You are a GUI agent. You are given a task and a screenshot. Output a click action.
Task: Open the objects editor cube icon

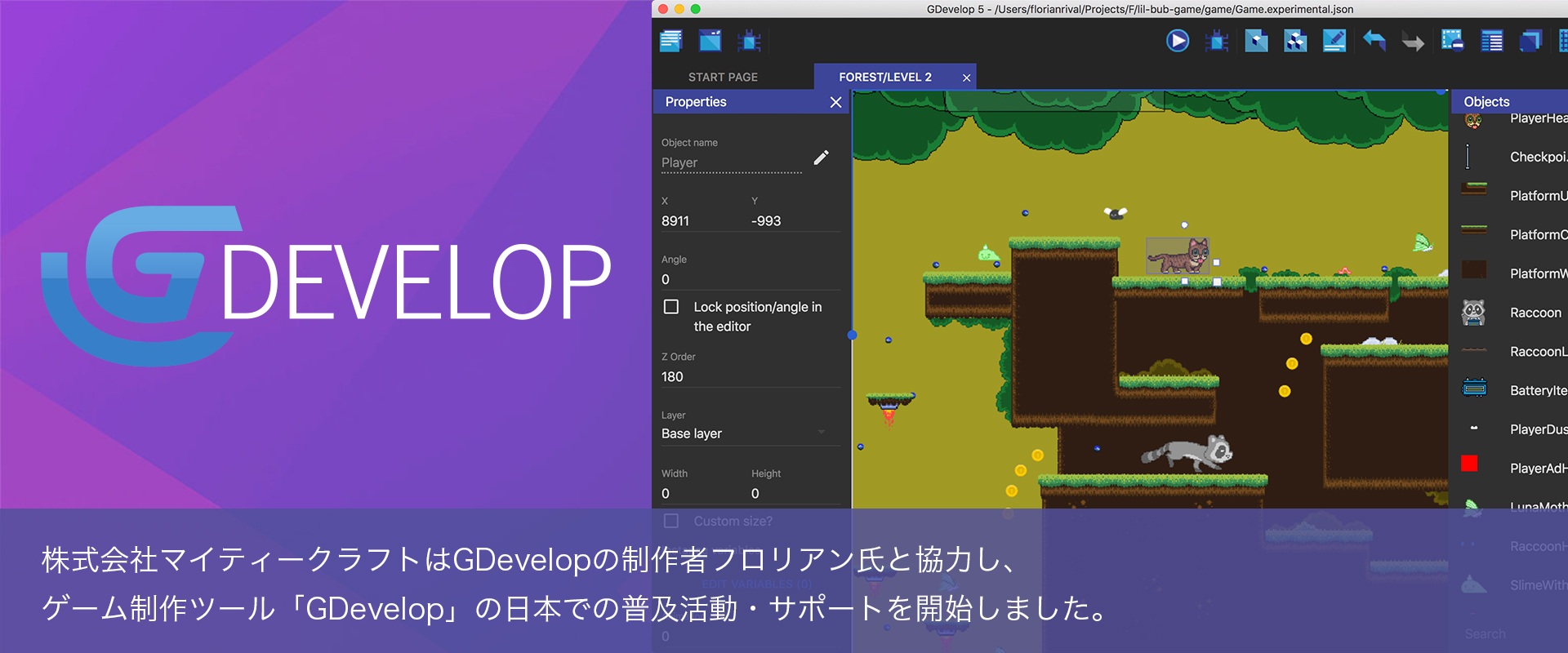pos(1256,41)
